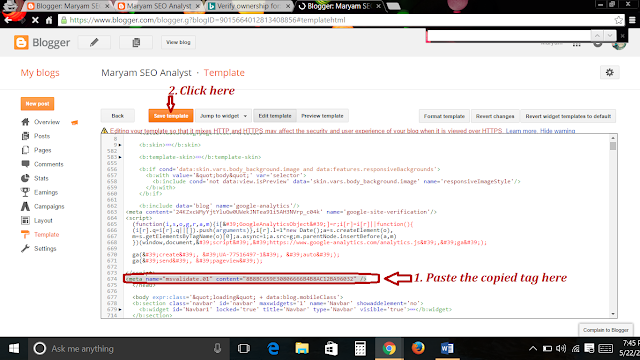Open Earnings in sidebar

point(46,192)
